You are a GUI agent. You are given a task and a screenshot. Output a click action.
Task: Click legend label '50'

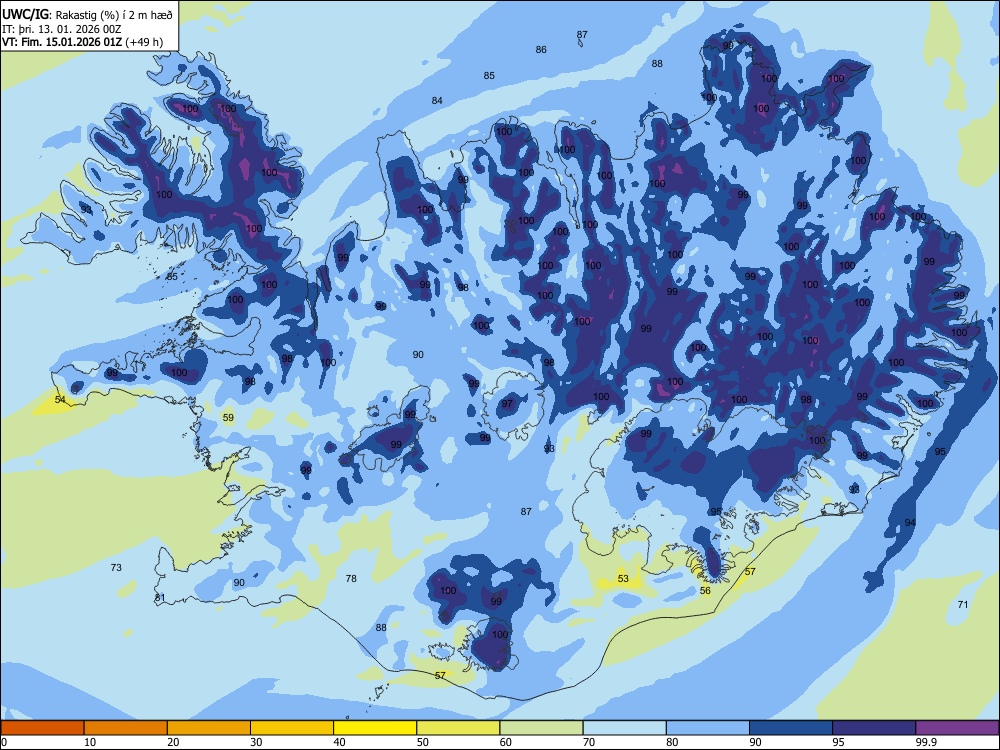(x=423, y=742)
